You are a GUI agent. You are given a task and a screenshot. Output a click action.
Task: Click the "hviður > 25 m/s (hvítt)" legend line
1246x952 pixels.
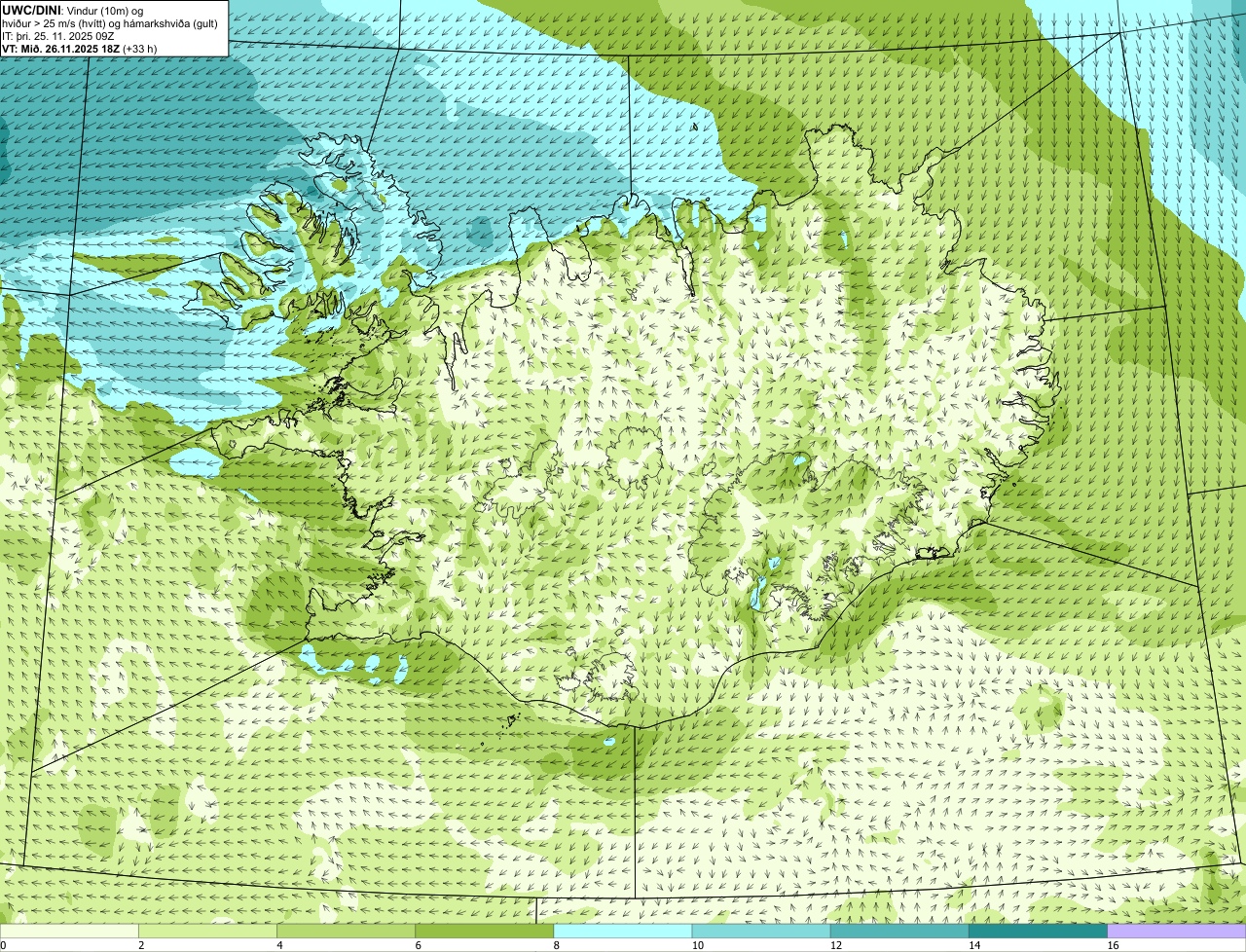(110, 23)
